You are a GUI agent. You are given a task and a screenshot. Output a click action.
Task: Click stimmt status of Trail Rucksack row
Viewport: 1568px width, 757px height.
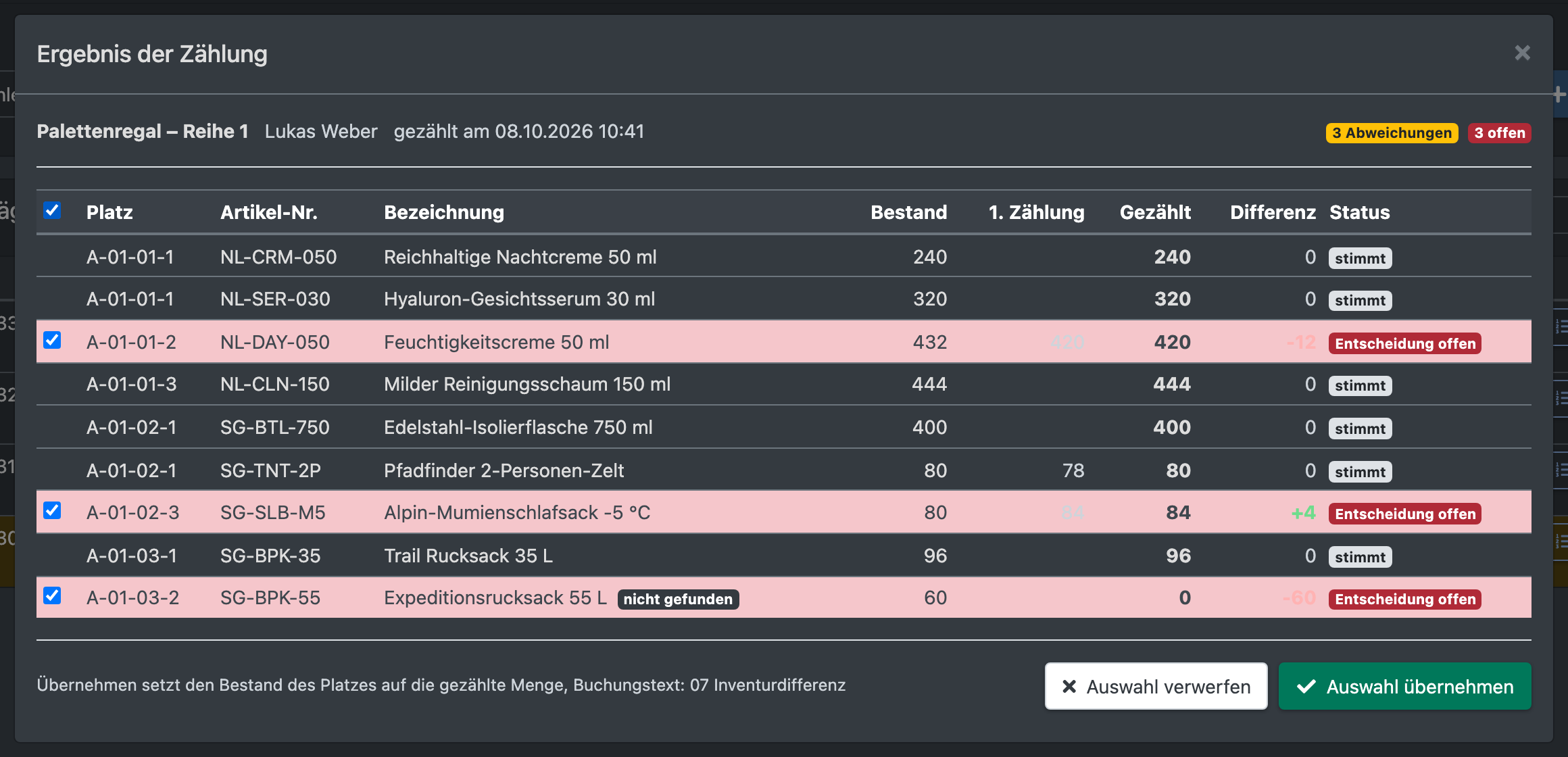pyautogui.click(x=1360, y=558)
